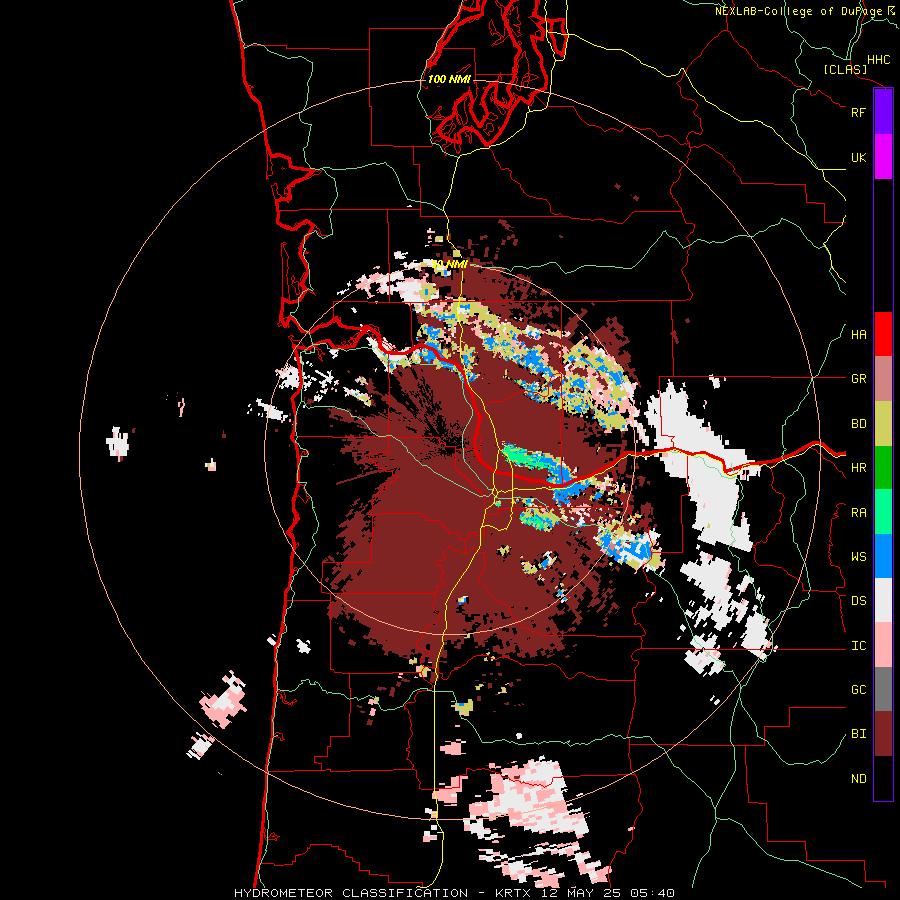This screenshot has width=900, height=900.
Task: Click the ND black legend swatch
Action: [x=883, y=778]
